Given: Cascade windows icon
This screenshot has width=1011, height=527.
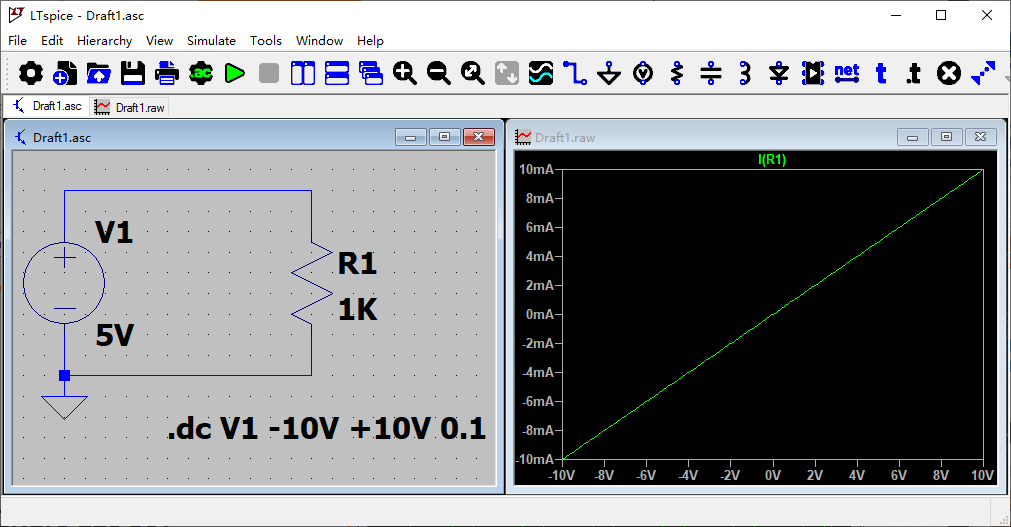Looking at the screenshot, I should 371,74.
